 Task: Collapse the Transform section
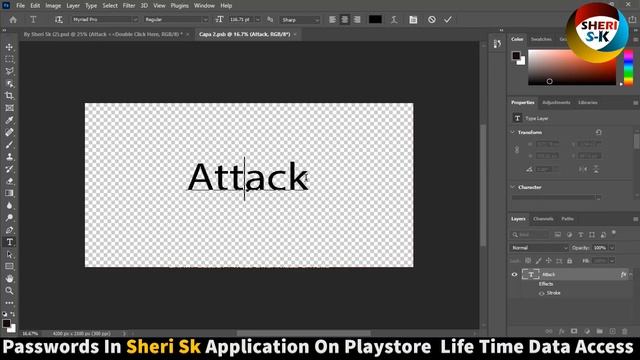[513, 132]
